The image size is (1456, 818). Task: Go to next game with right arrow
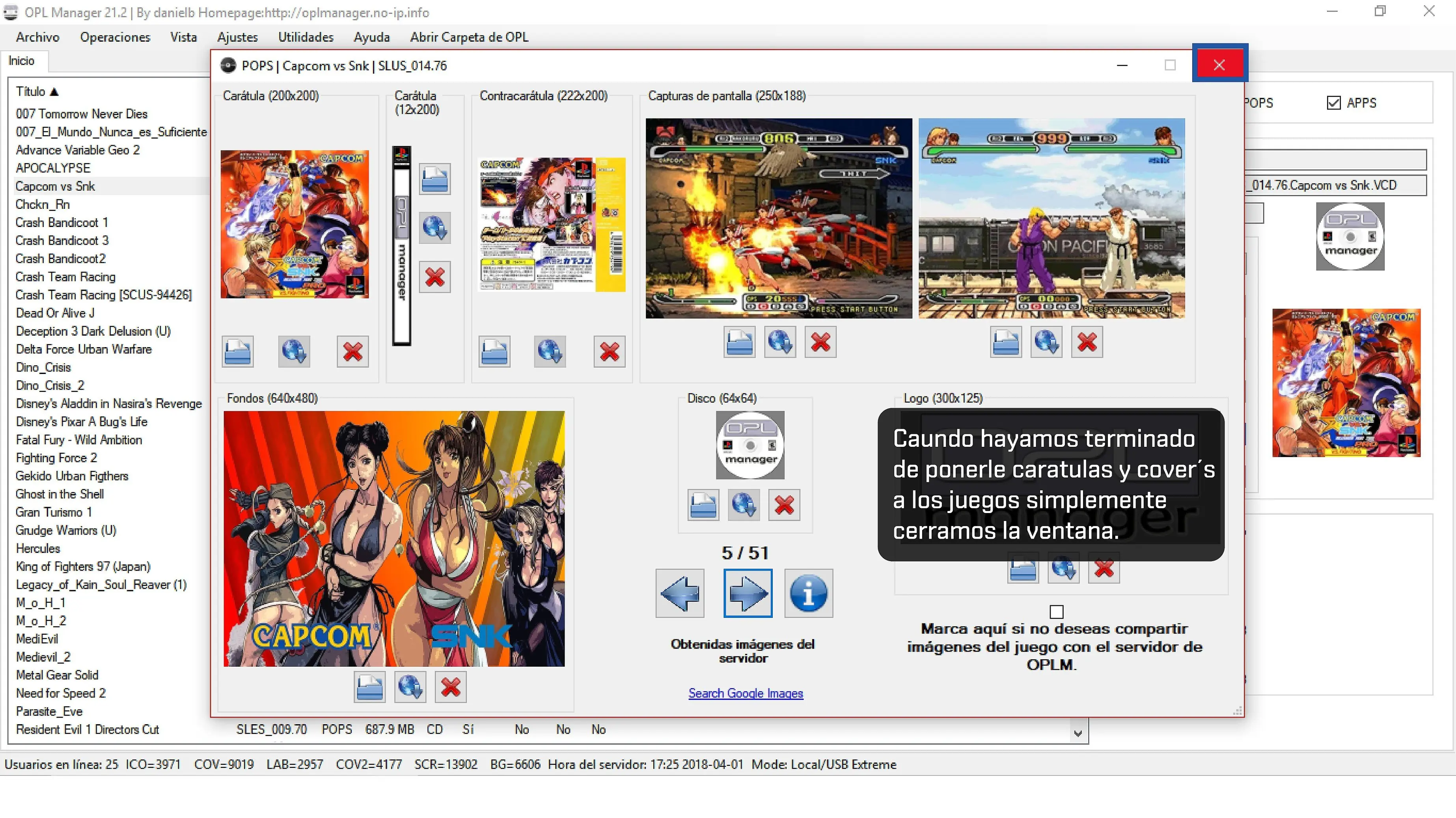point(748,593)
